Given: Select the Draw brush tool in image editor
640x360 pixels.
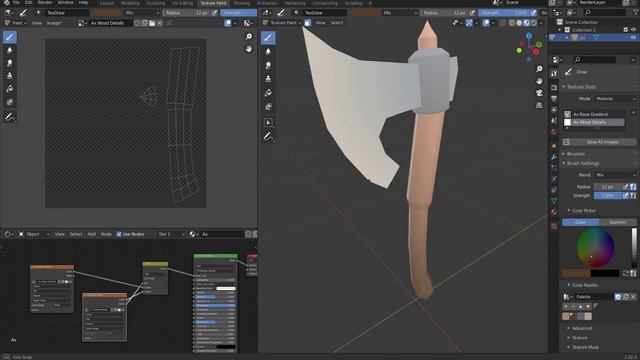Looking at the screenshot, I should 10,37.
